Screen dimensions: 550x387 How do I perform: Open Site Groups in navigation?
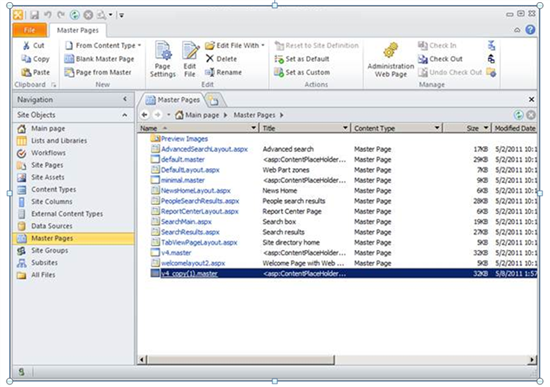(x=74, y=251)
